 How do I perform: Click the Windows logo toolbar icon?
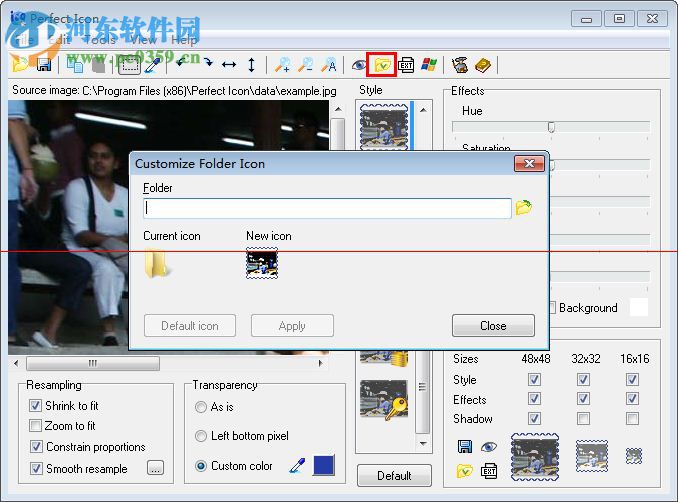point(429,65)
